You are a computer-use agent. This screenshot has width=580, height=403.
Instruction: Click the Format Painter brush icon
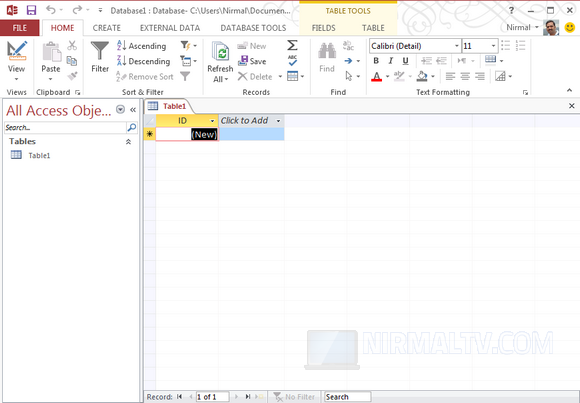72,76
